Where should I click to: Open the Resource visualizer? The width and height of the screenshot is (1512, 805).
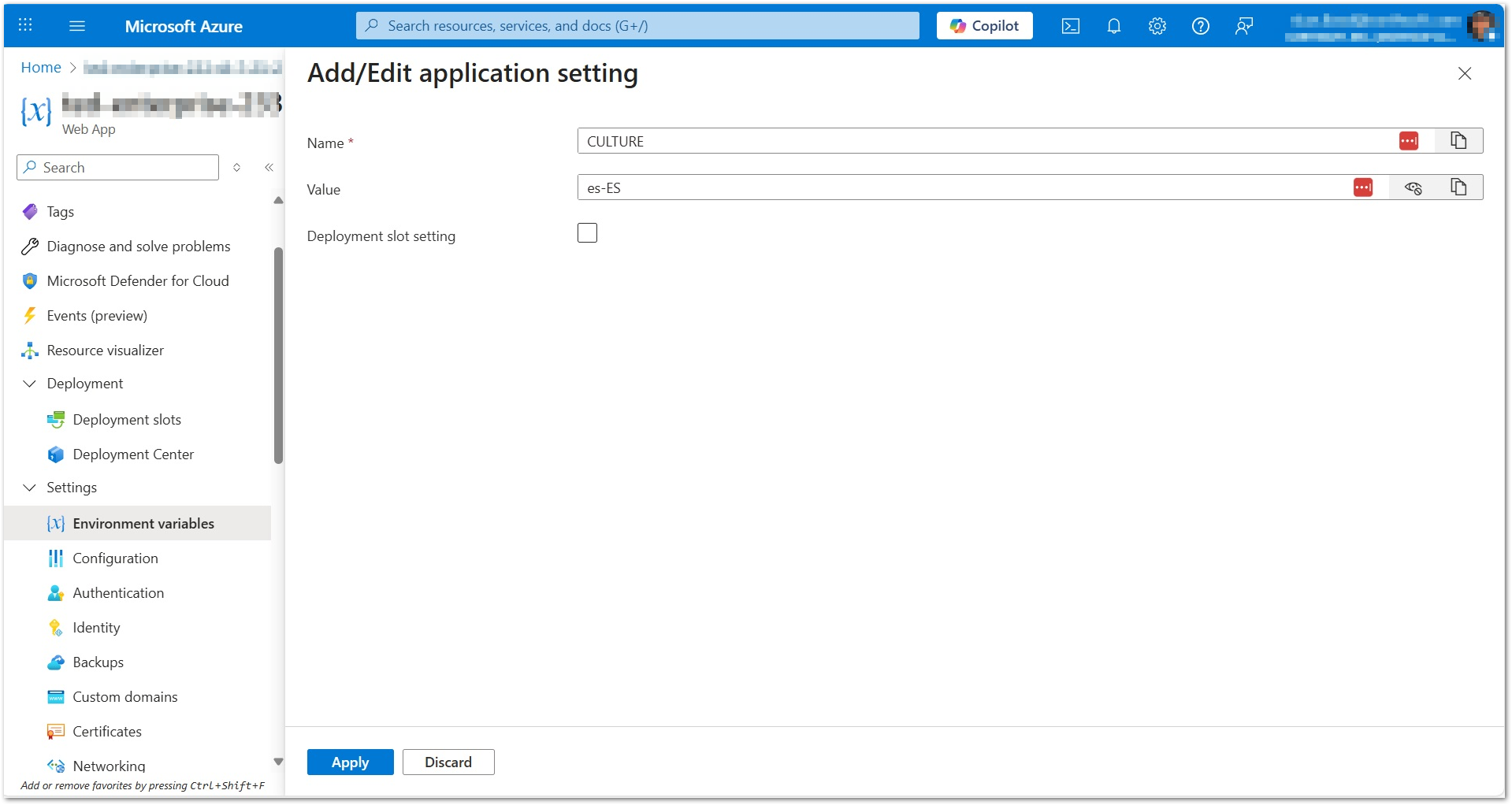tap(106, 350)
